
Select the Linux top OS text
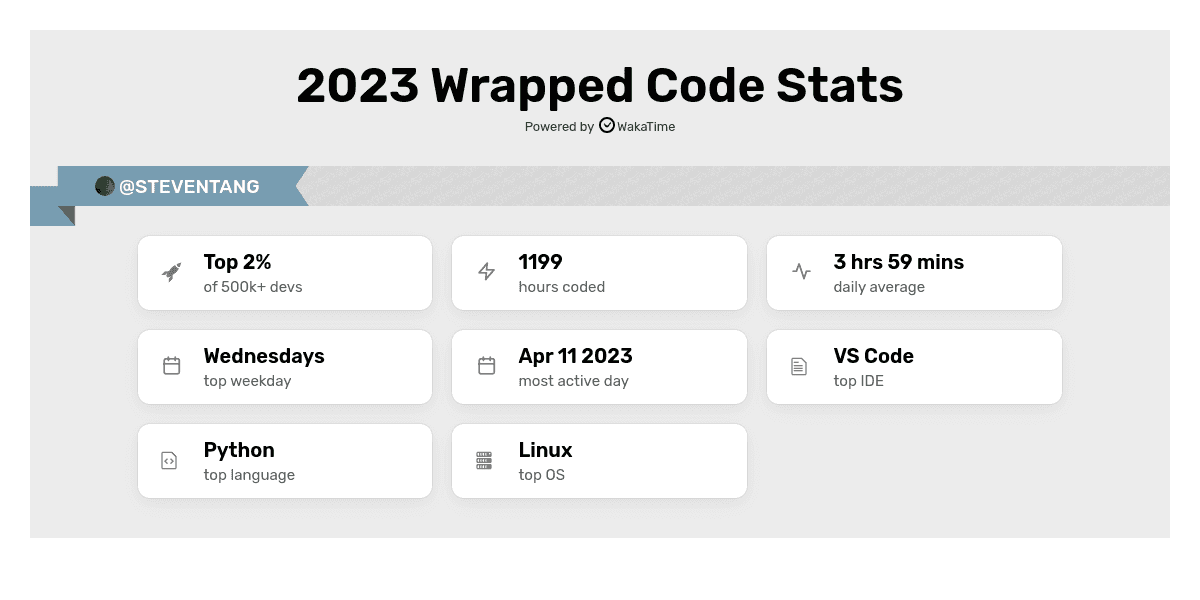tap(545, 450)
